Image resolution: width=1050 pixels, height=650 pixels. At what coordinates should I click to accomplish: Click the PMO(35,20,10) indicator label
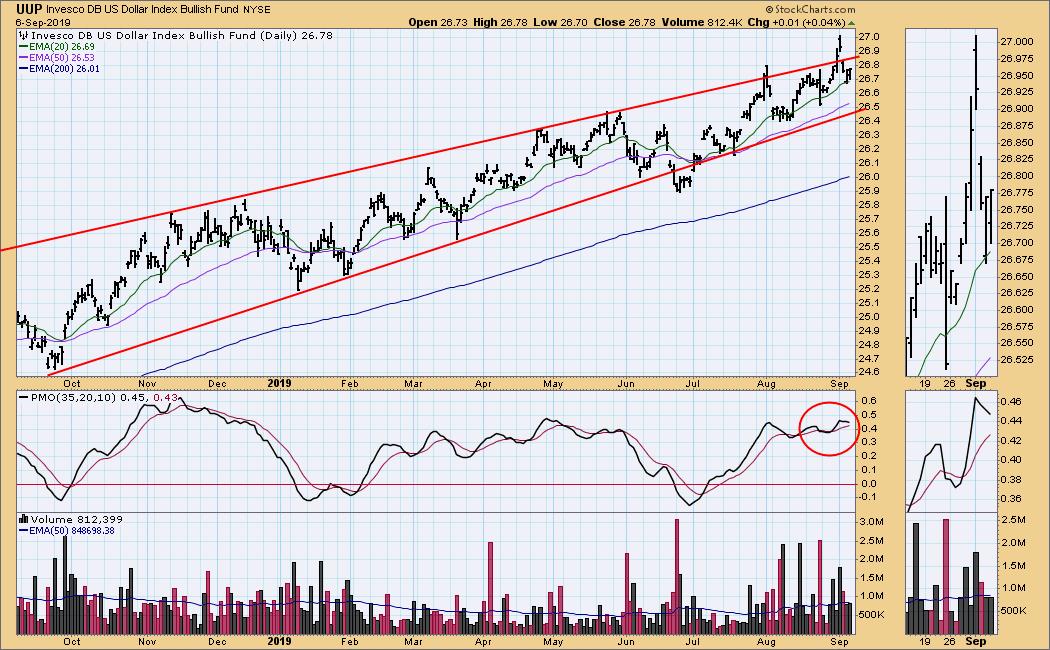pos(74,398)
